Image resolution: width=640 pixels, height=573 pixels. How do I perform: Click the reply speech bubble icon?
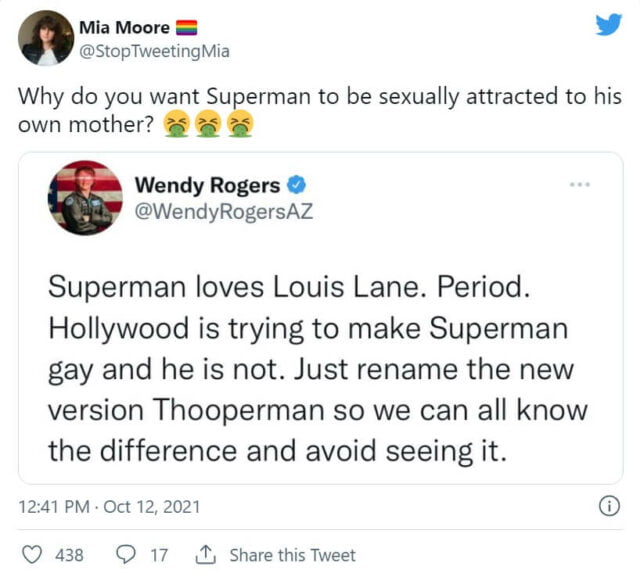coord(129,554)
